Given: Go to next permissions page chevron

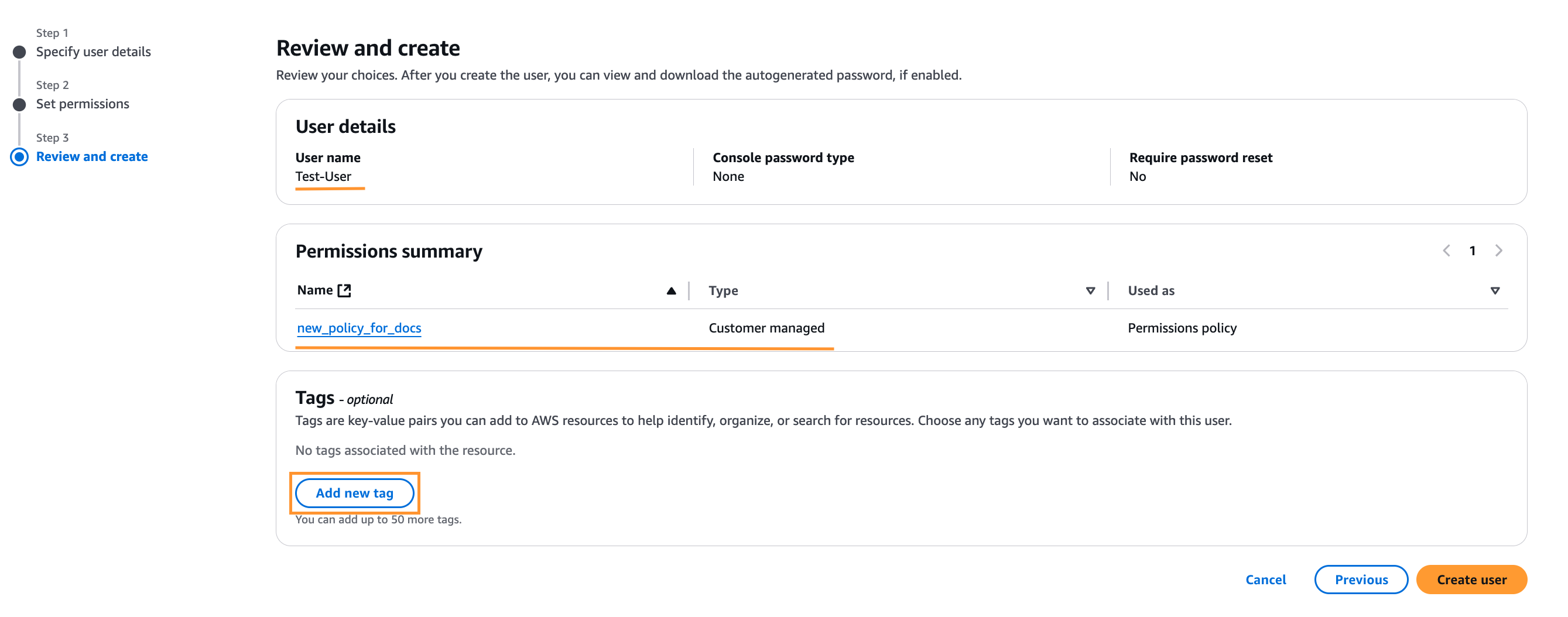Looking at the screenshot, I should coord(1498,251).
